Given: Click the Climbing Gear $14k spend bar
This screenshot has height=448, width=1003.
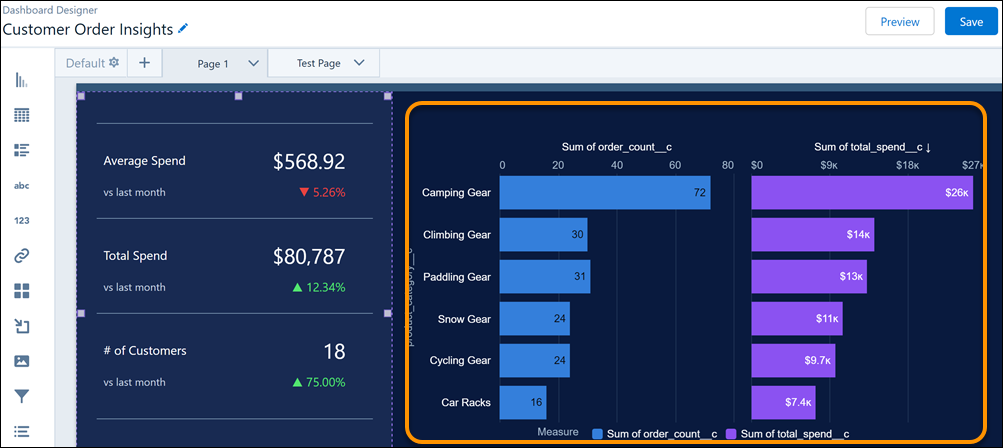Looking at the screenshot, I should (812, 235).
